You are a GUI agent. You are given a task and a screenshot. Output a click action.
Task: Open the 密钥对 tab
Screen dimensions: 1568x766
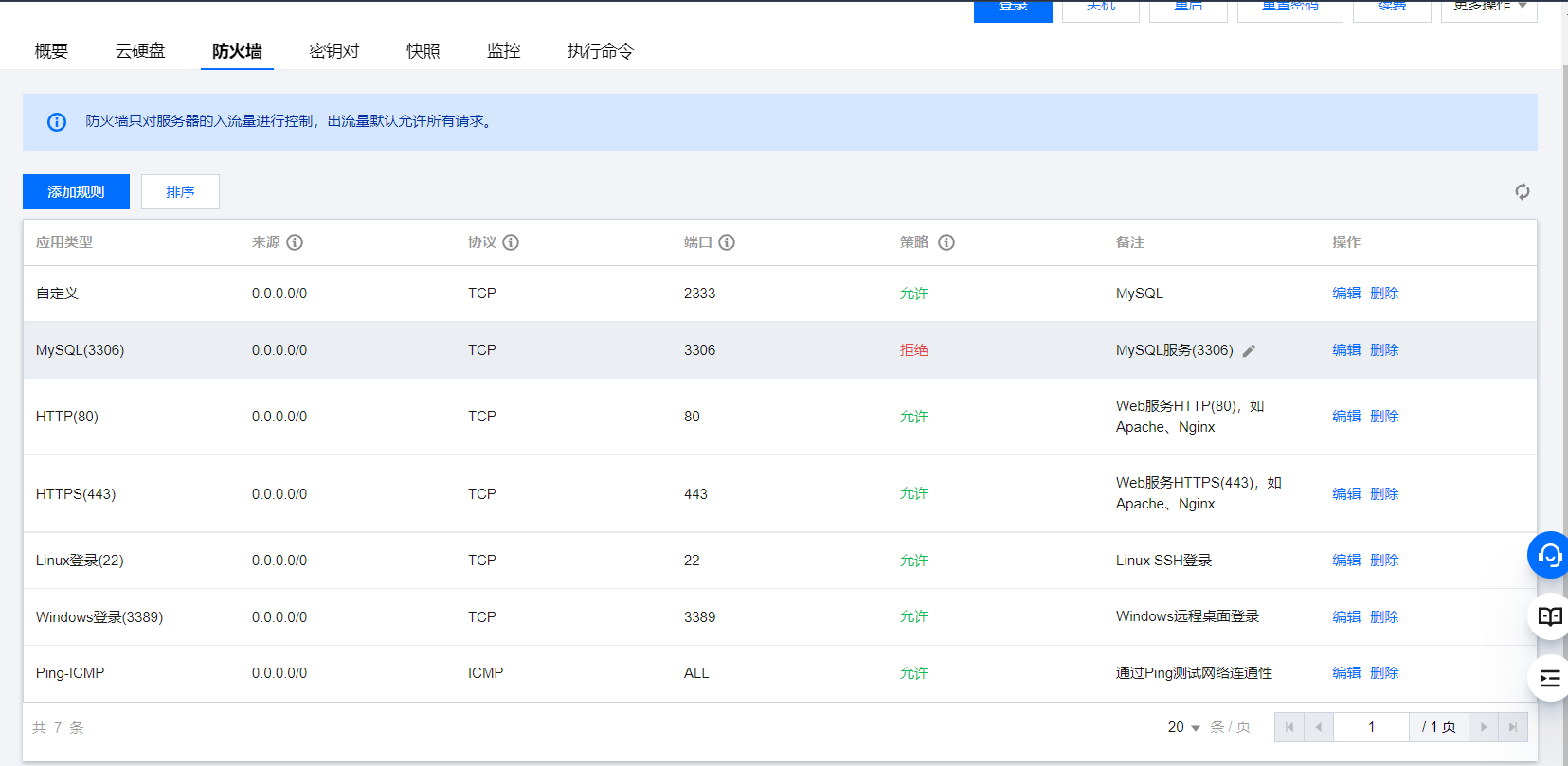pyautogui.click(x=334, y=51)
